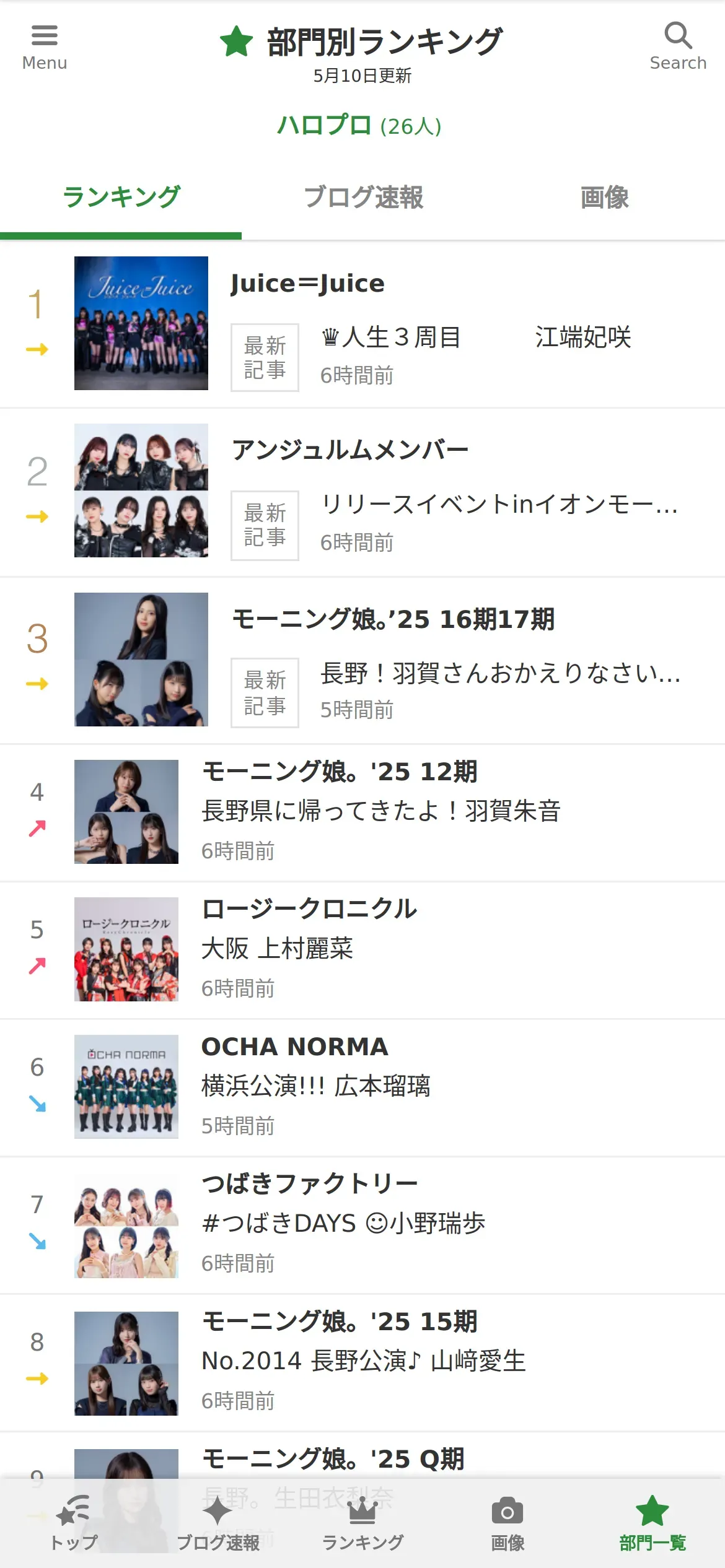Select the ランキング tab

click(x=121, y=198)
